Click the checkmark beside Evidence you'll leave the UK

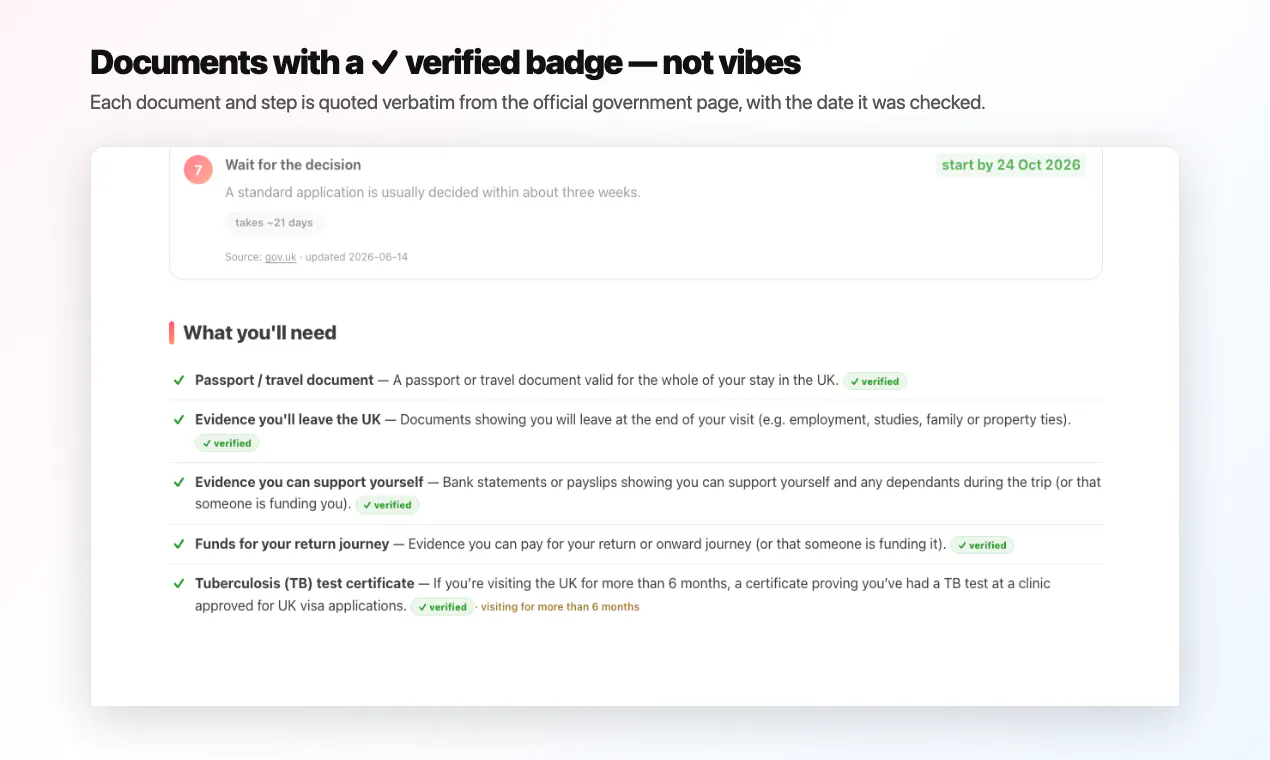[179, 420]
